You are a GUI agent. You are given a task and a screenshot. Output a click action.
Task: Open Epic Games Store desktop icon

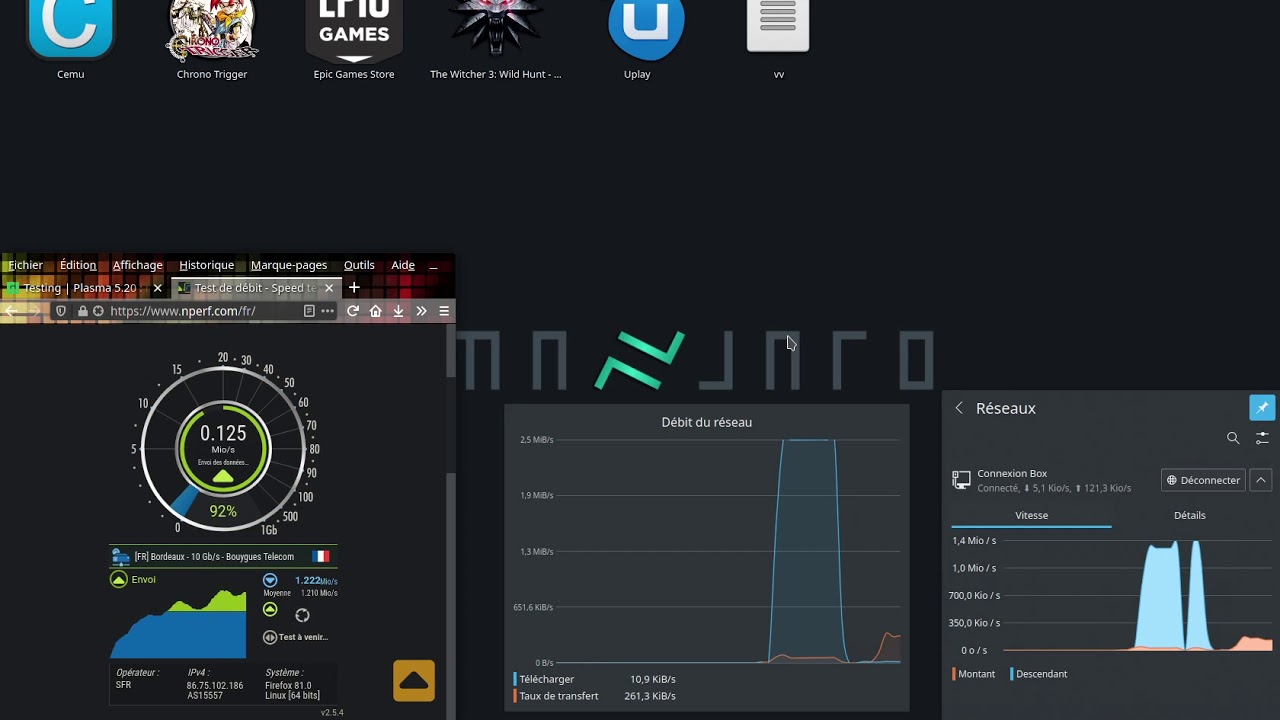coord(354,40)
